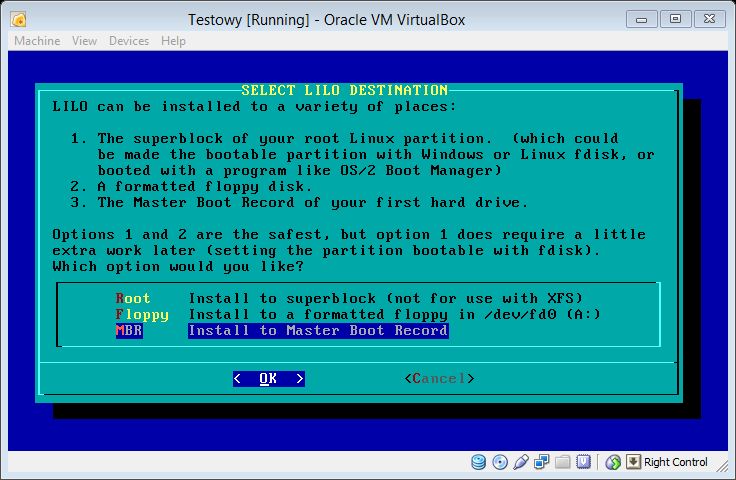Image resolution: width=736 pixels, height=480 pixels.
Task: Open the Machine menu
Action: click(37, 41)
